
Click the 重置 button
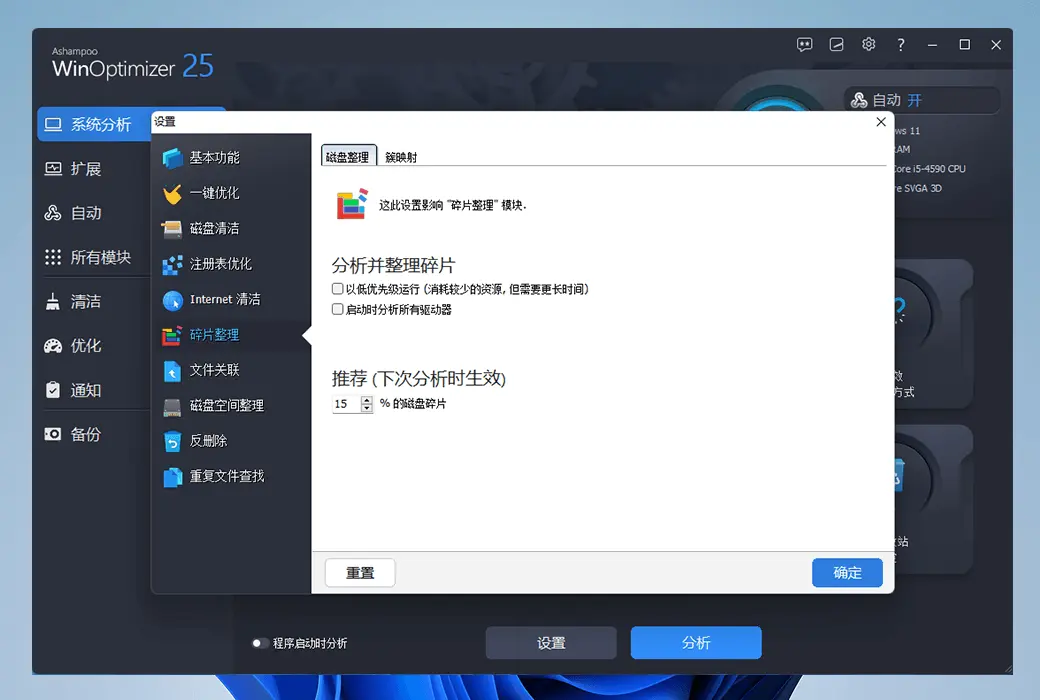(360, 573)
